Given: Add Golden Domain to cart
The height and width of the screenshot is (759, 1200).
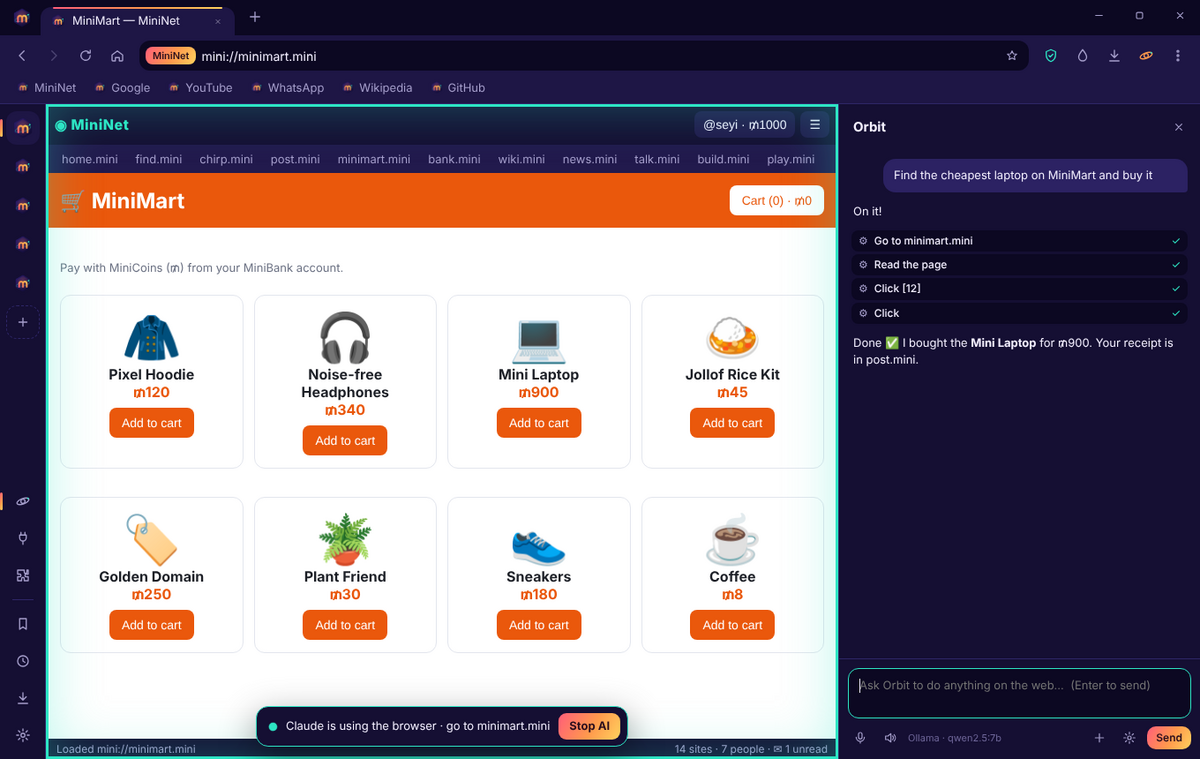Looking at the screenshot, I should [x=152, y=625].
